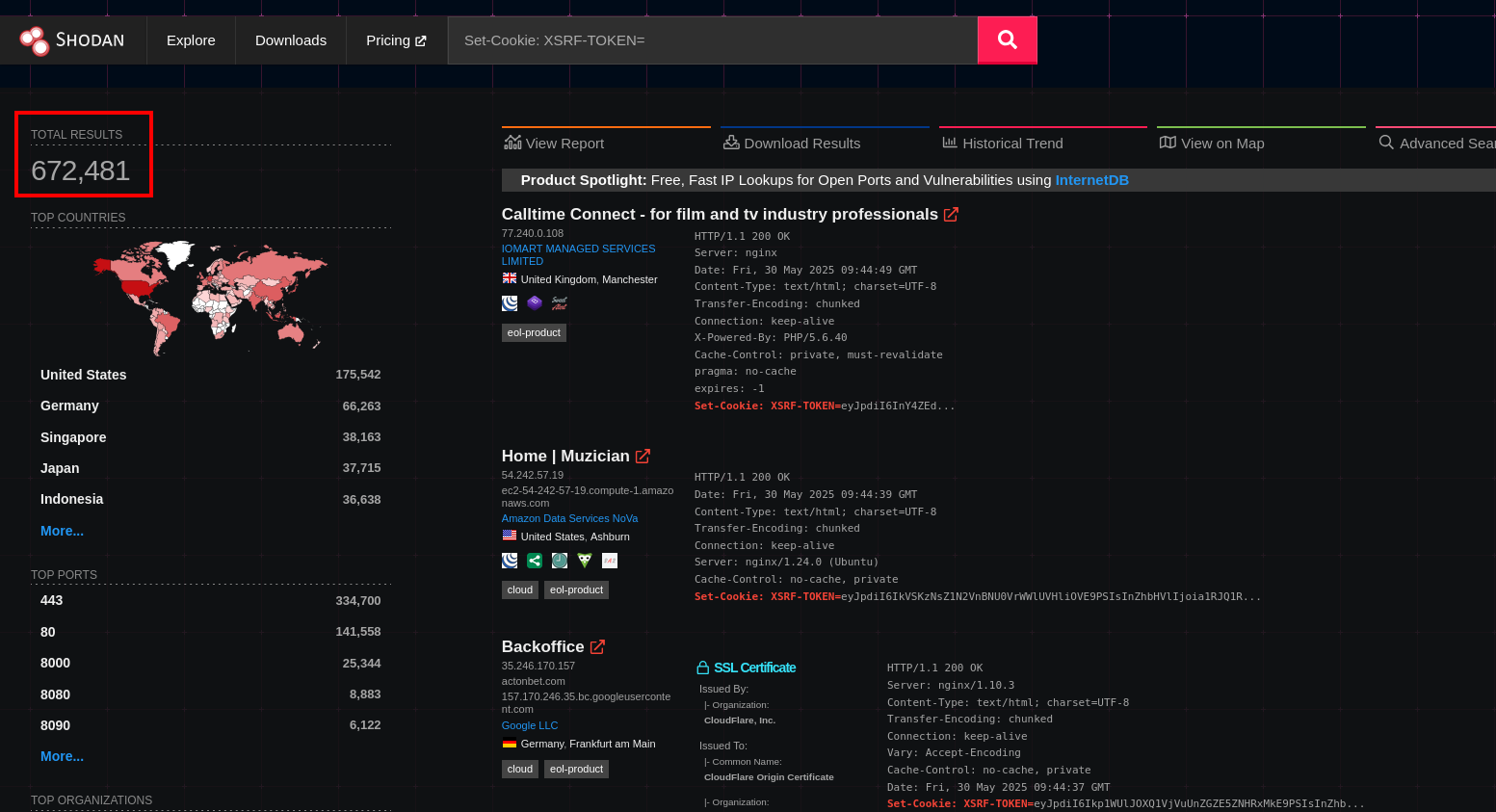Click the Advanced Search magnifier icon
Screen dimensions: 1496x812
[x=1386, y=143]
